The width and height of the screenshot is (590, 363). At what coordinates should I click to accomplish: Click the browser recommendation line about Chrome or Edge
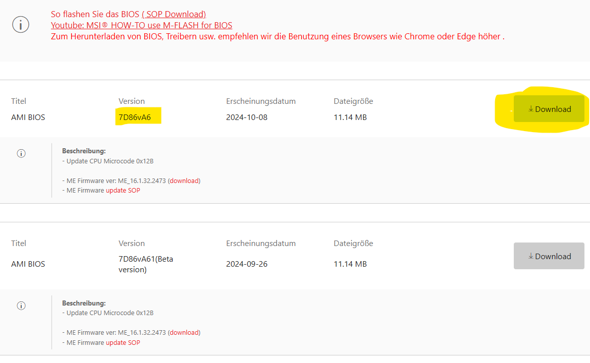pyautogui.click(x=278, y=36)
